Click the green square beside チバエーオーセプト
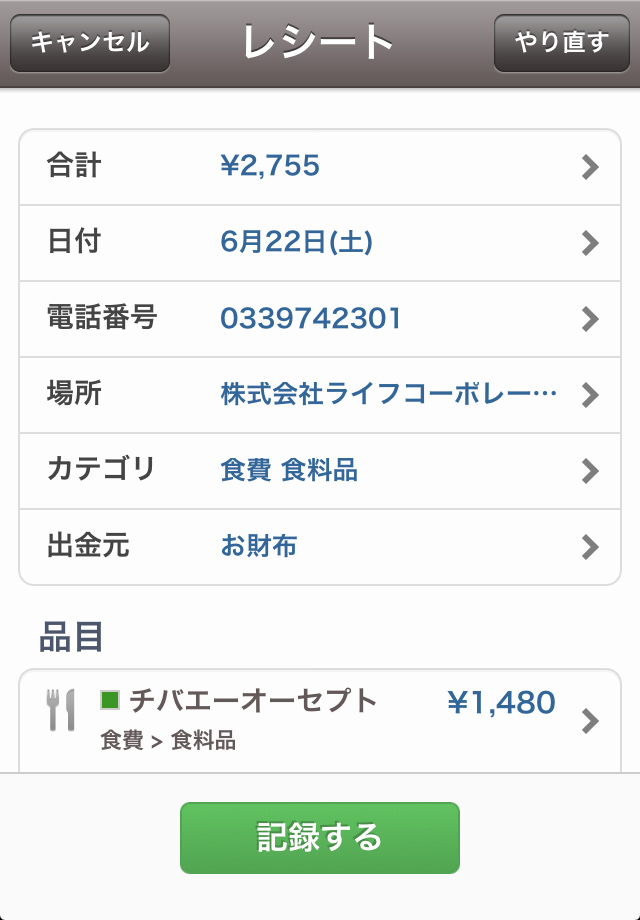This screenshot has height=920, width=640. point(110,700)
